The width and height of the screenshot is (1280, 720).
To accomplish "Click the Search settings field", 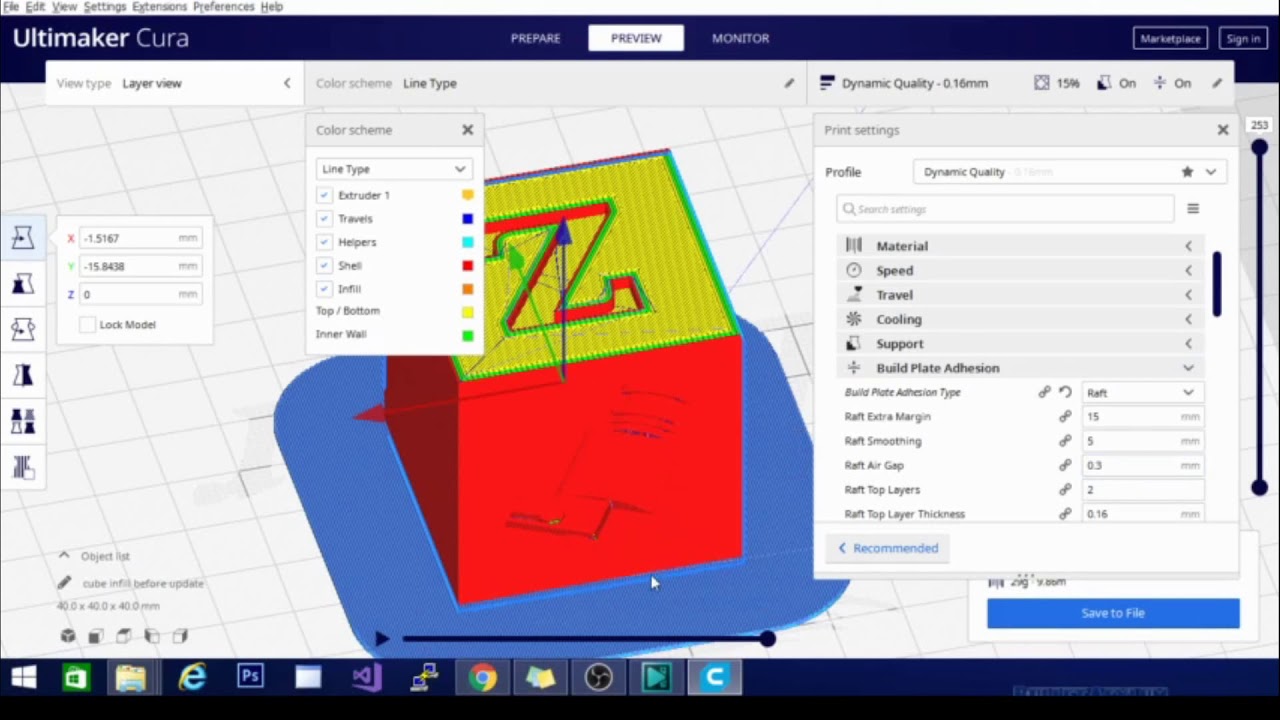I will (1006, 209).
